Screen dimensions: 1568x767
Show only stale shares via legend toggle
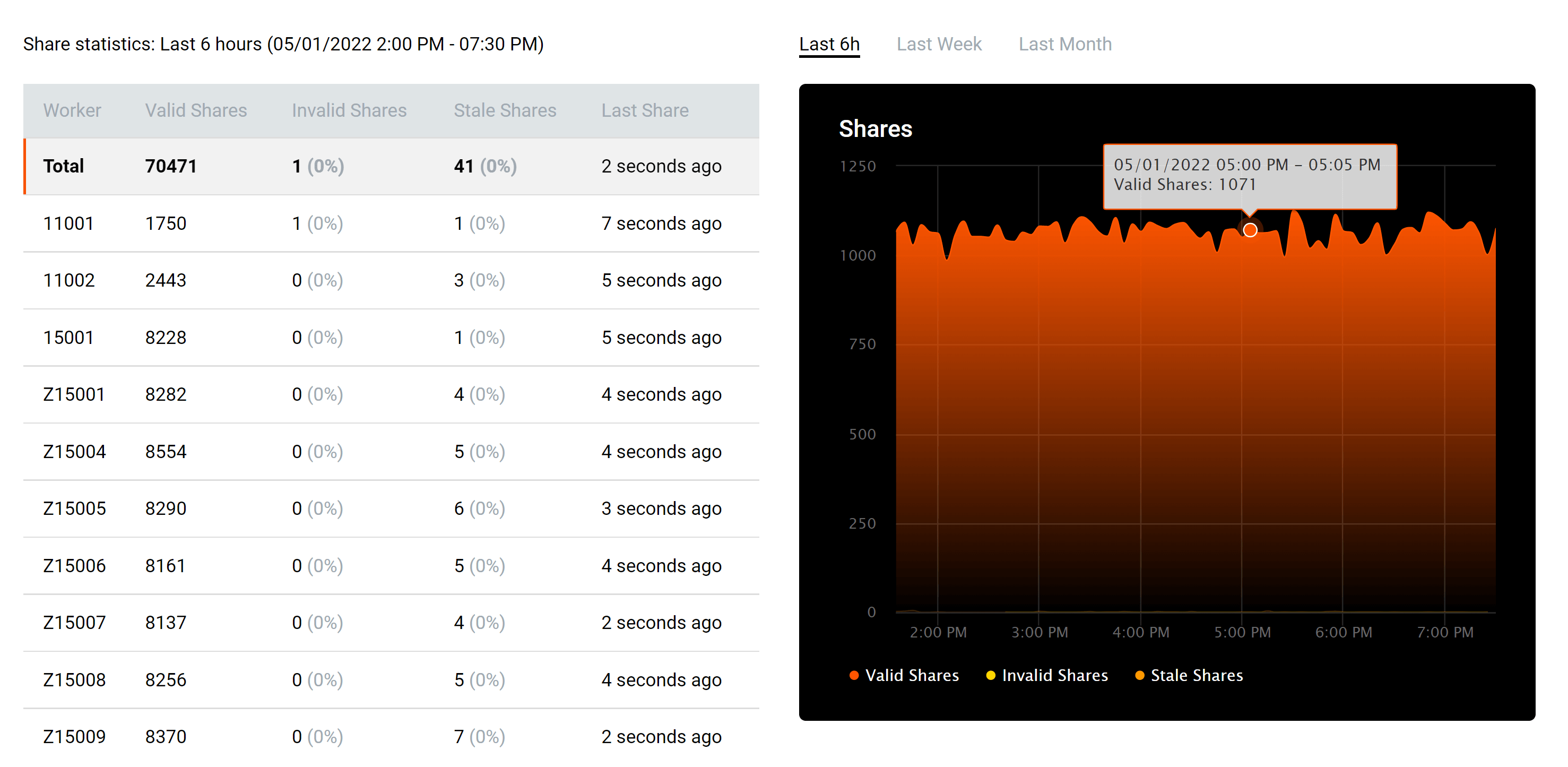coord(1141,675)
